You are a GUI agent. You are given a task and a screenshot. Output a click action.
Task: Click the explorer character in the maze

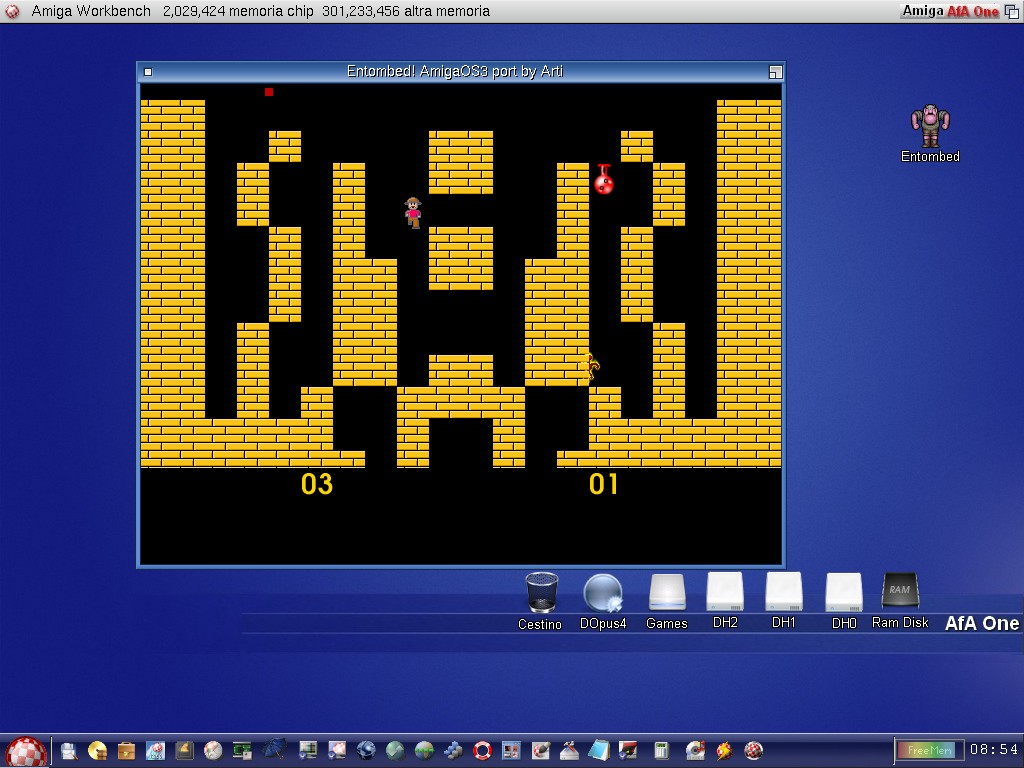[413, 212]
